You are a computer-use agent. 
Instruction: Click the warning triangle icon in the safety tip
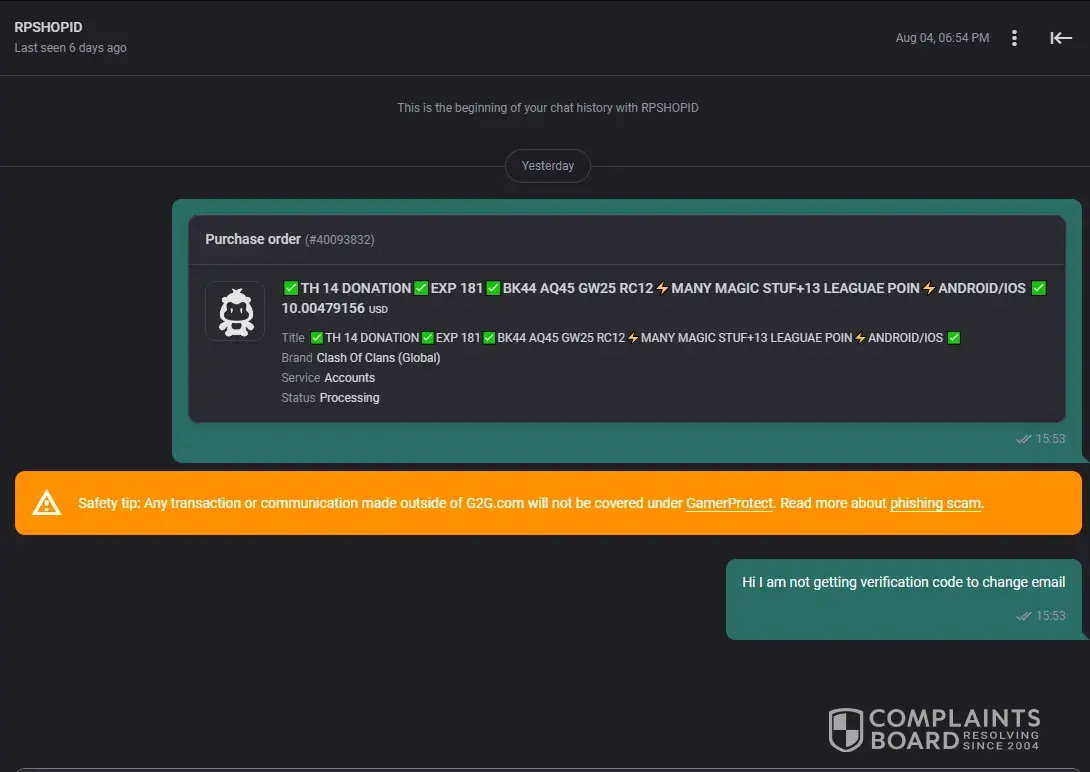pos(47,502)
